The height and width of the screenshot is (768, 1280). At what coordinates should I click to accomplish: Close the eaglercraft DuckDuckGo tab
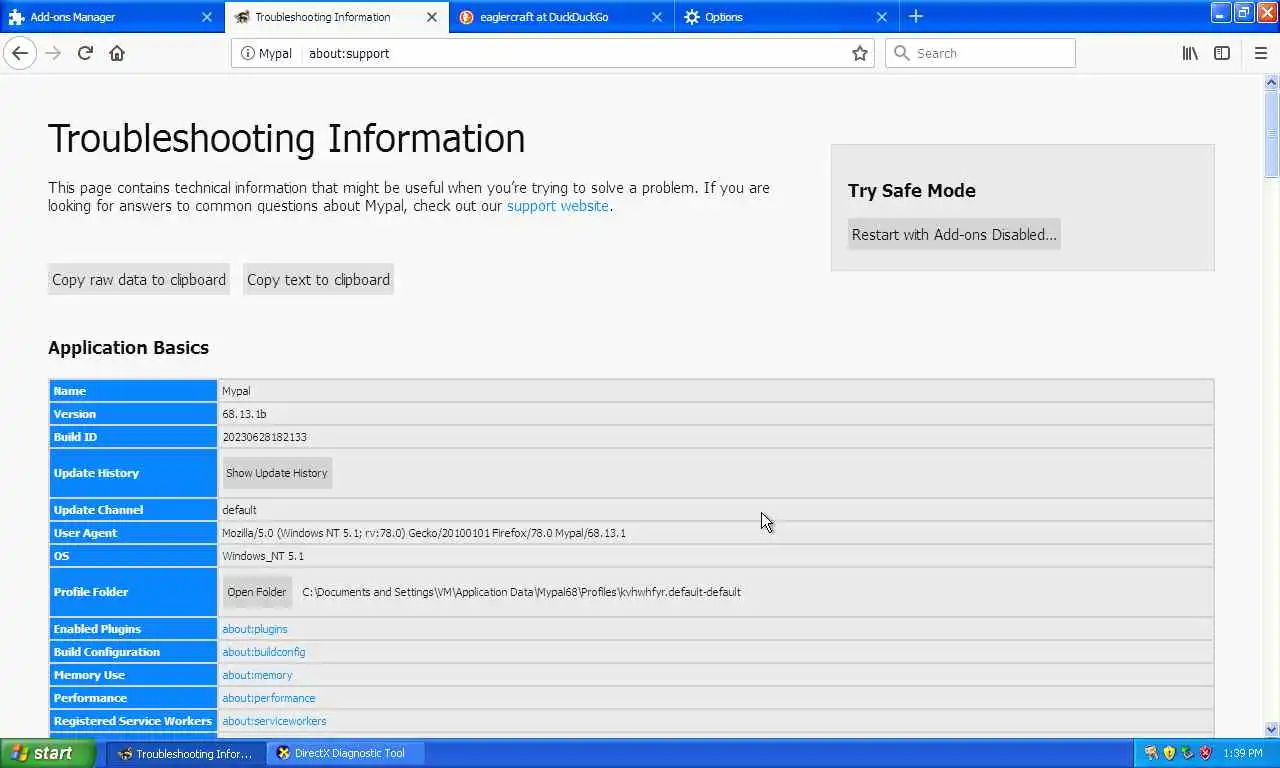coord(657,17)
